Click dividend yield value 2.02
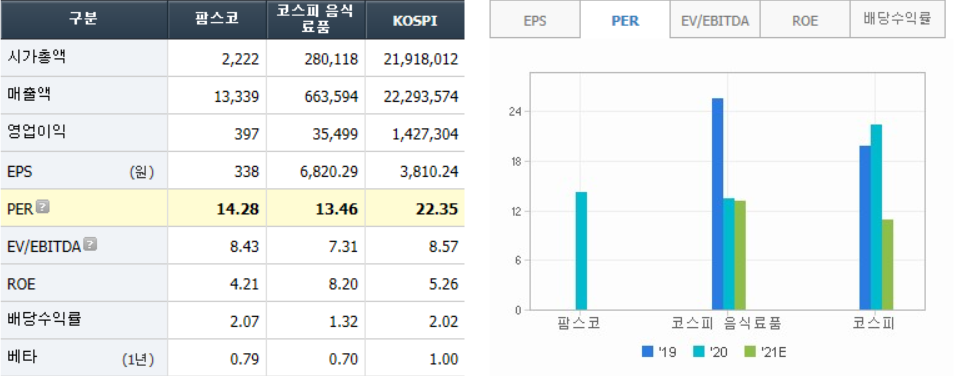 [443, 322]
